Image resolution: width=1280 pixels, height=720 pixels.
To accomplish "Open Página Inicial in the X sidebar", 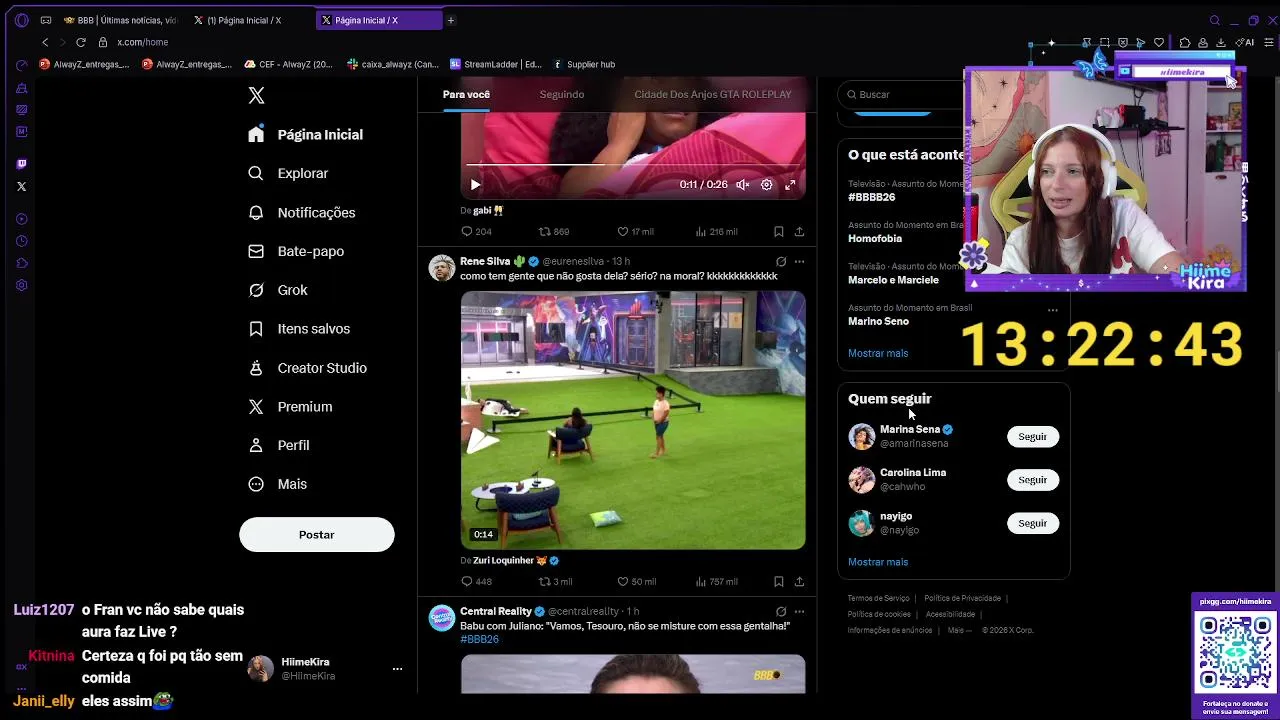I will tap(306, 134).
